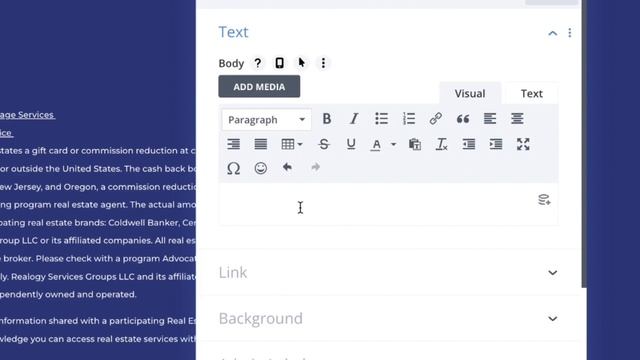The image size is (640, 360).
Task: Use dynamic content icon in body editor
Action: 544,200
